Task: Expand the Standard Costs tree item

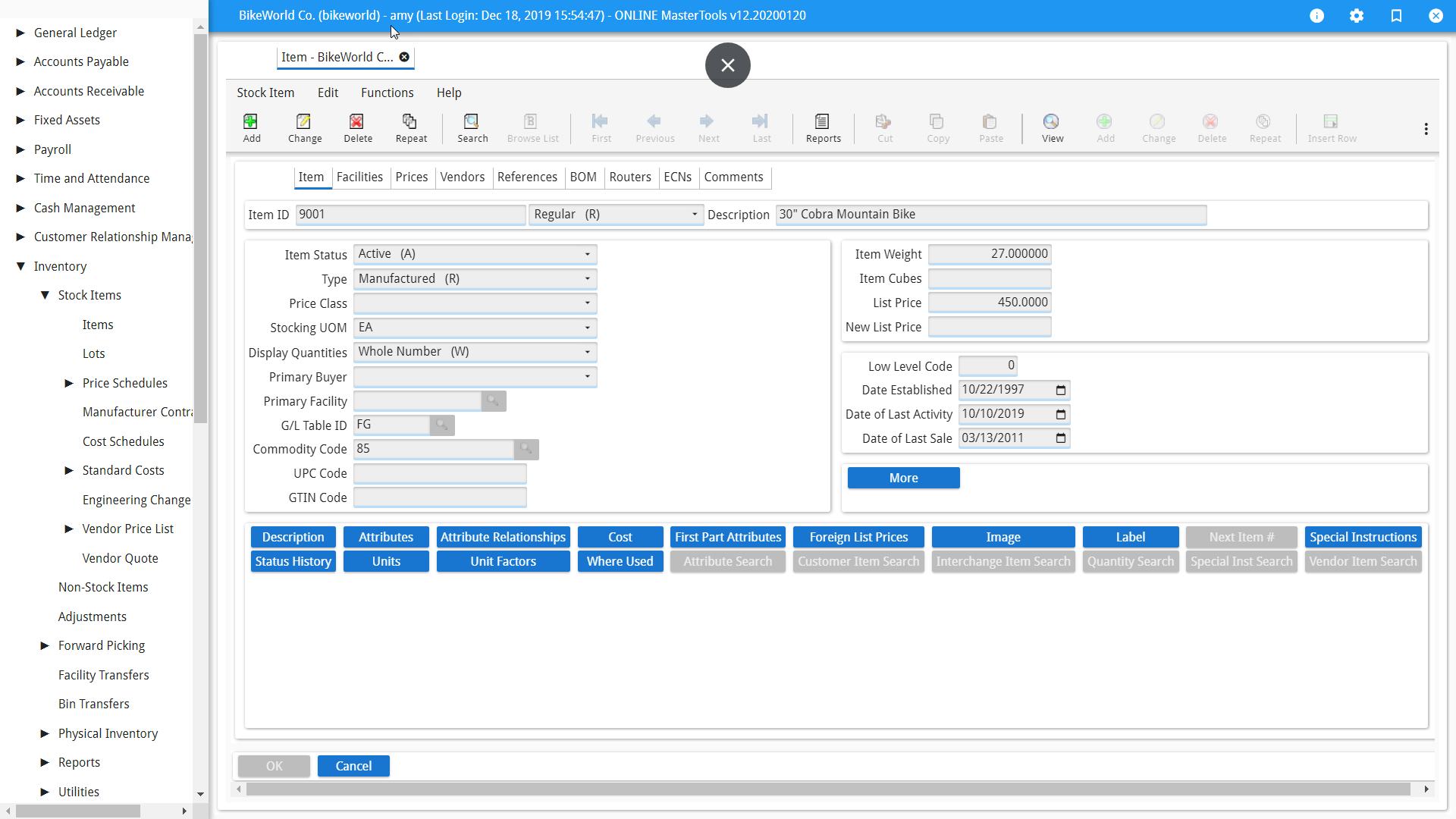Action: pos(69,470)
